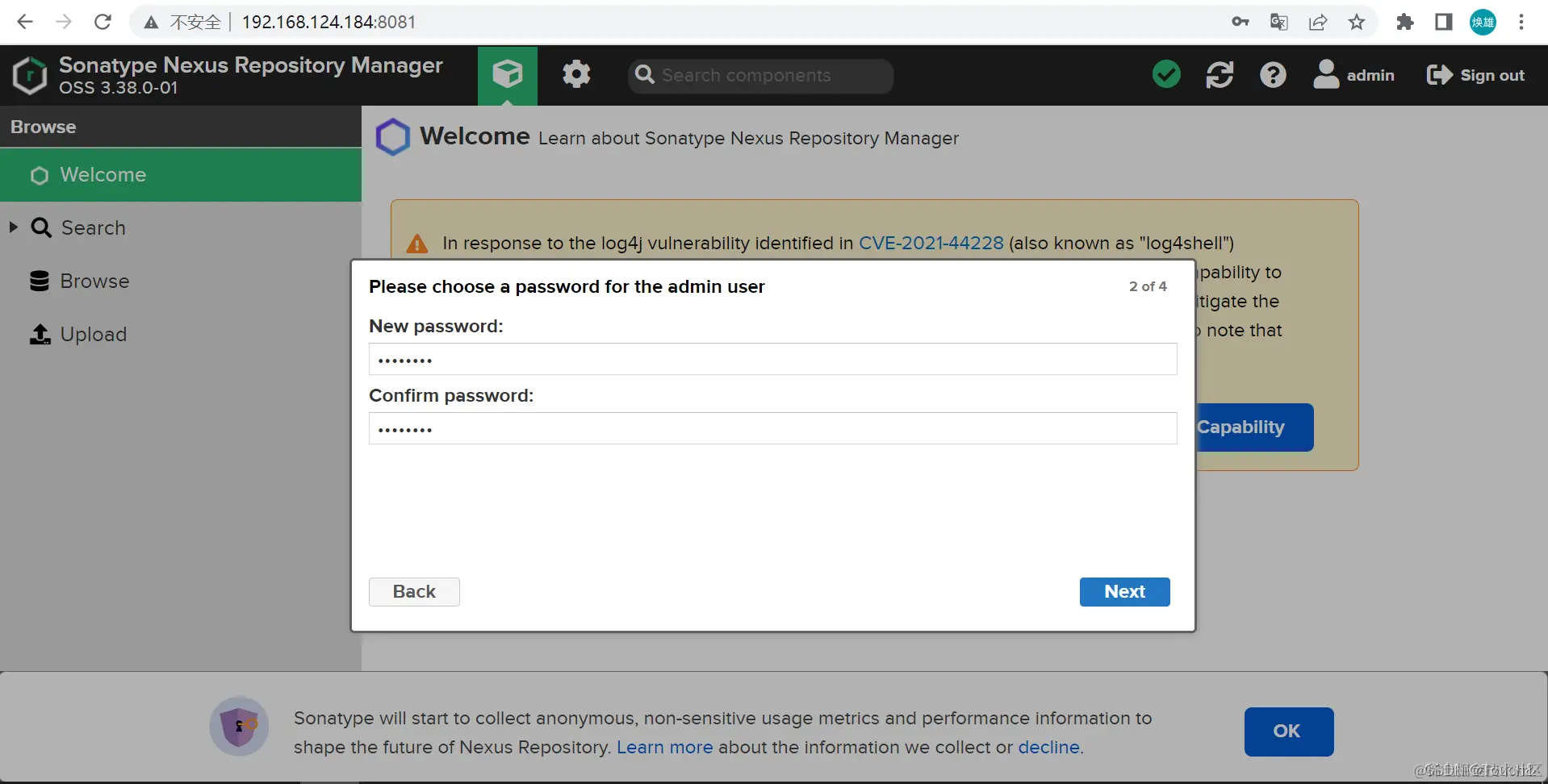Image resolution: width=1548 pixels, height=784 pixels.
Task: Click the shield privacy icon
Action: pos(239,726)
